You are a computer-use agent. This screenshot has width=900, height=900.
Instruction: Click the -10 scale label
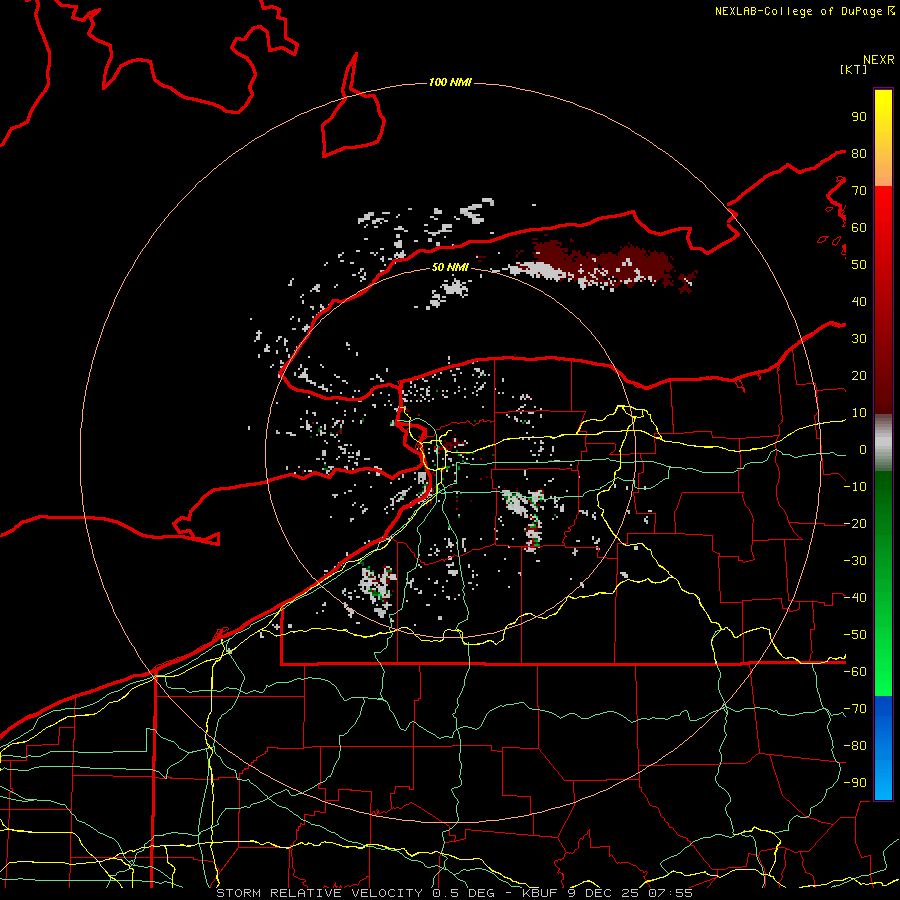[855, 487]
